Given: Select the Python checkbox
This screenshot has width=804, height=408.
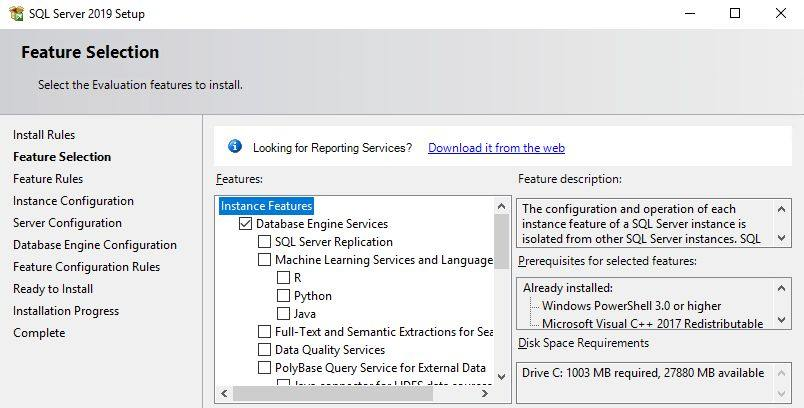Looking at the screenshot, I should [x=283, y=296].
